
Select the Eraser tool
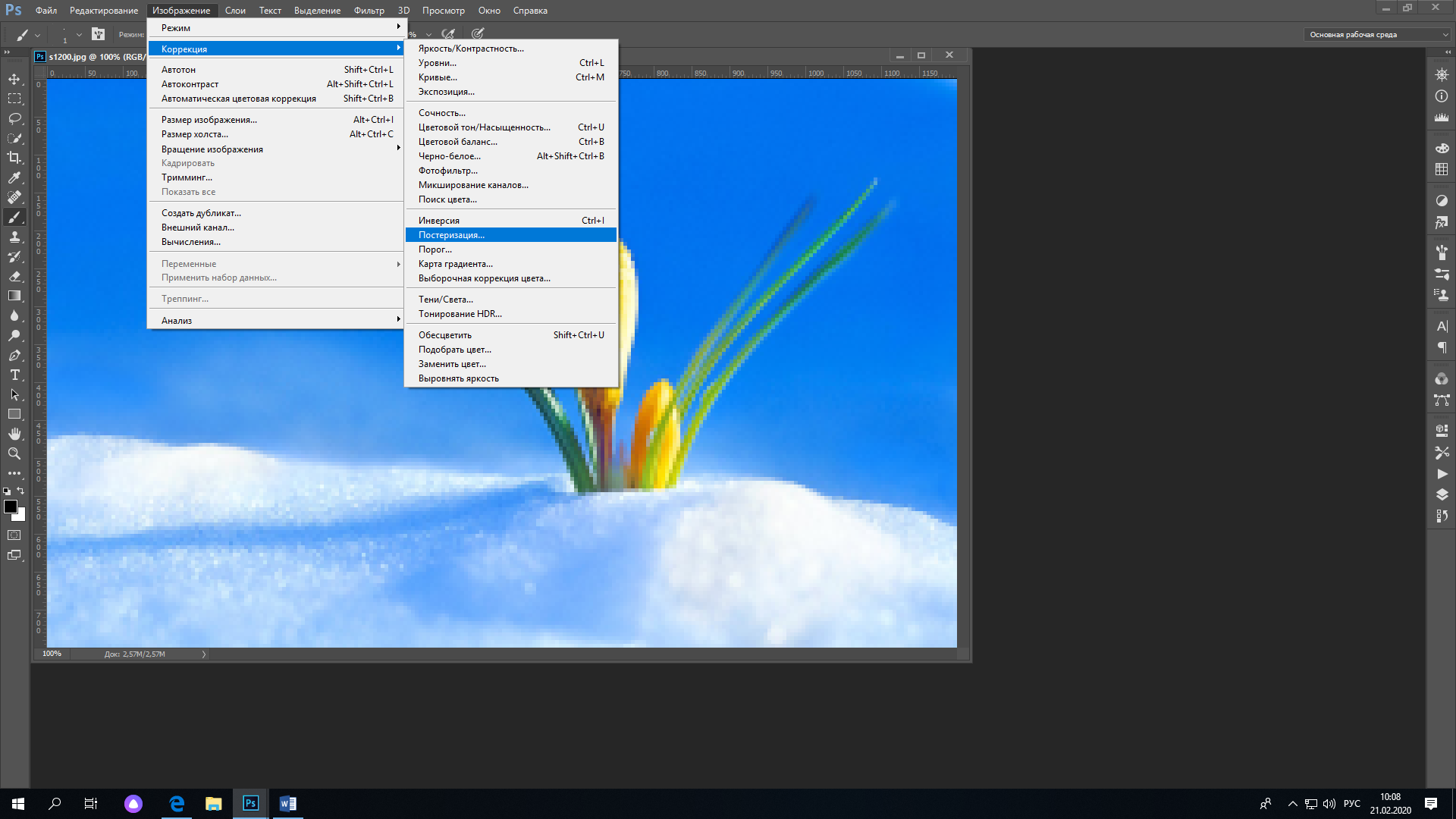[14, 276]
